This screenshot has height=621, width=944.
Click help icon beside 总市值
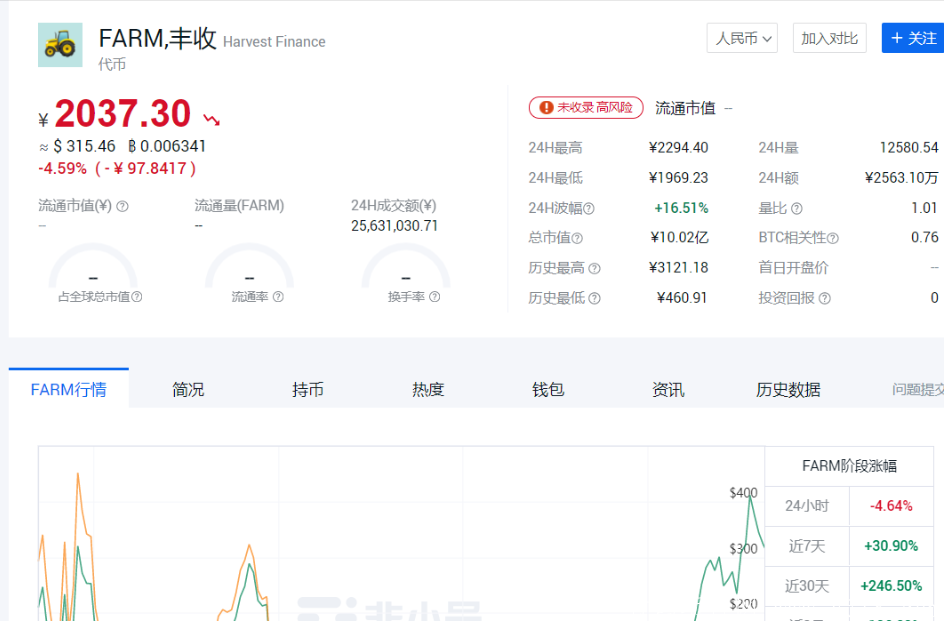pos(577,239)
